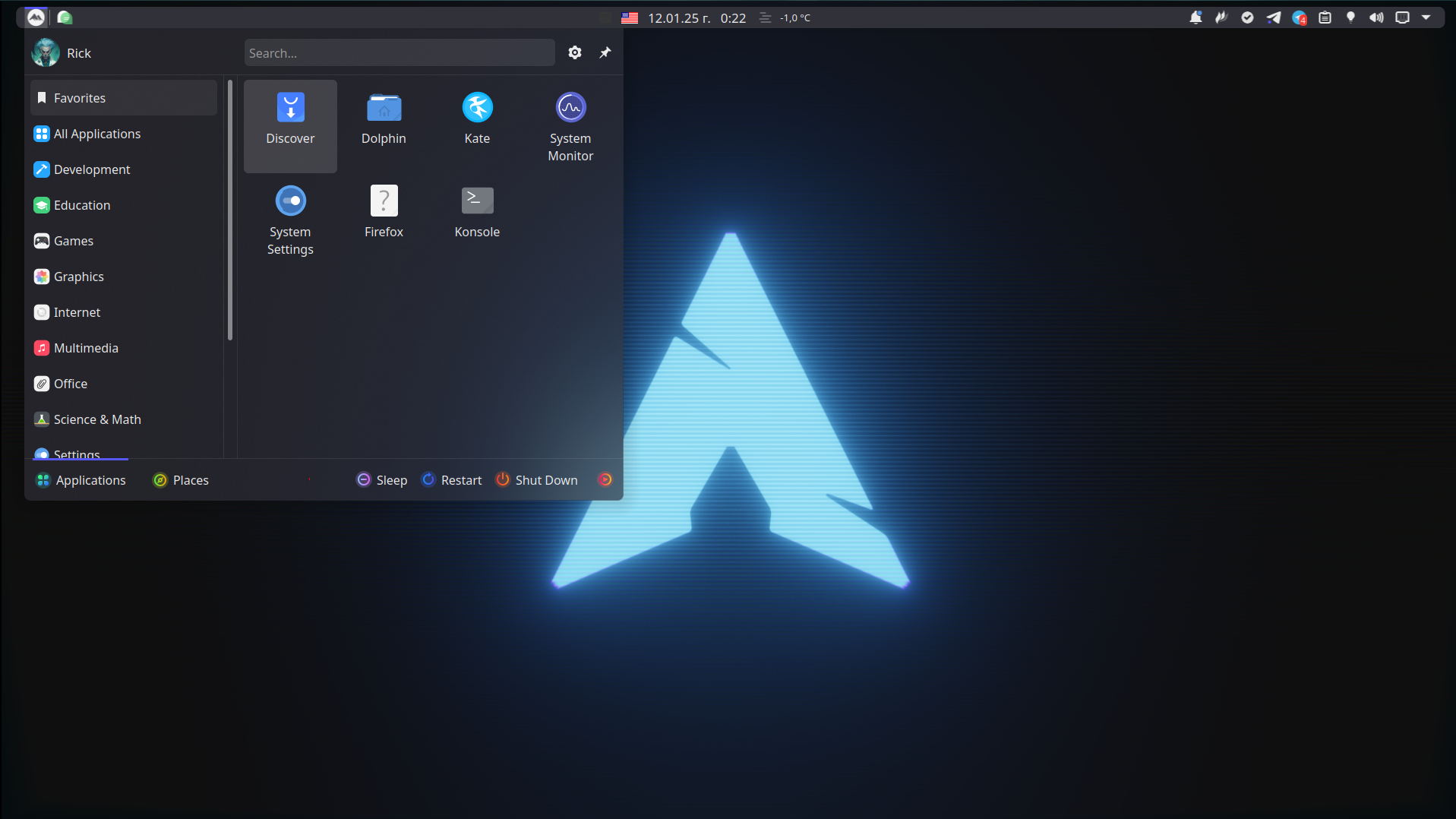Viewport: 1456px width, 819px height.
Task: Open the clipboard tray icon
Action: click(x=1325, y=17)
